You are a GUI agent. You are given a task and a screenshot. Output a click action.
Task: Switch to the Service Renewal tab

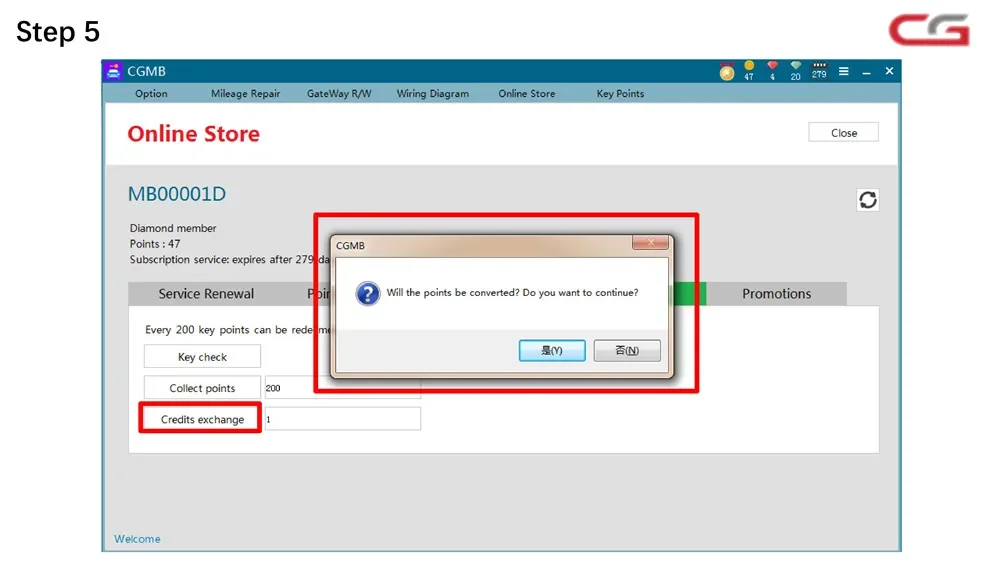tap(206, 294)
